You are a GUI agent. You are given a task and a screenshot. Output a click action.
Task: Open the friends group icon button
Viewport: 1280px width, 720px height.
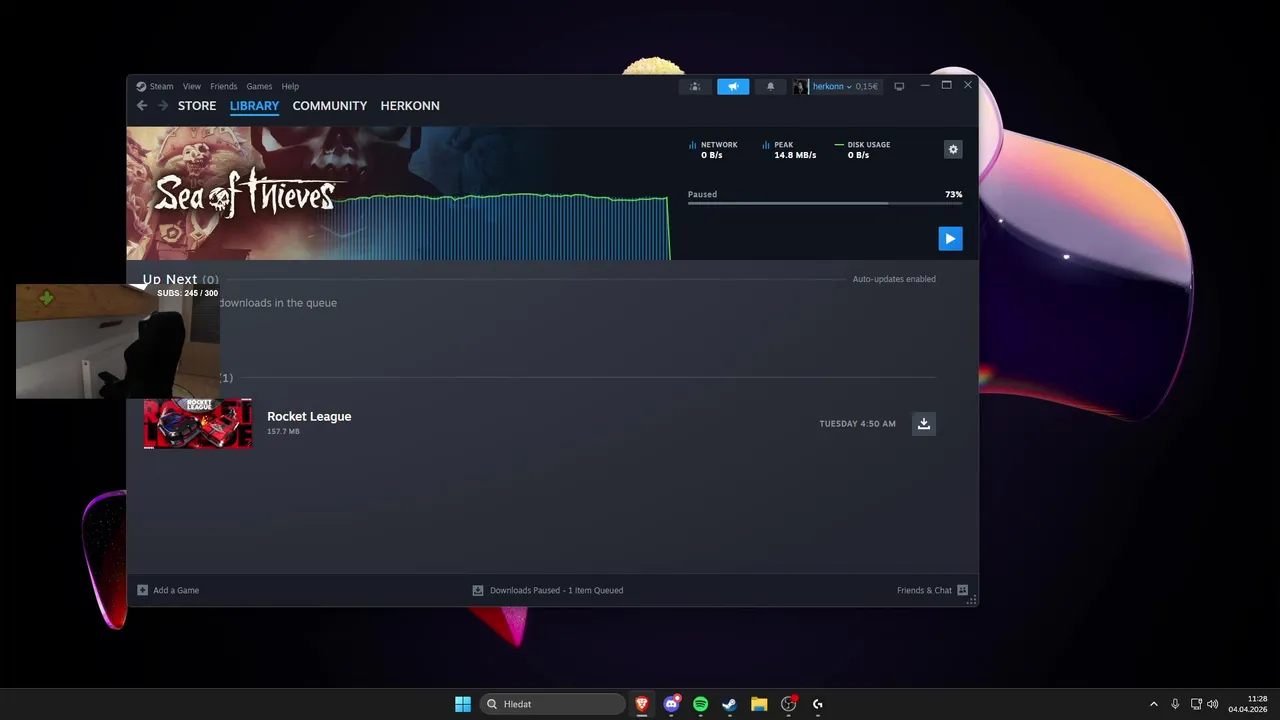pos(695,87)
